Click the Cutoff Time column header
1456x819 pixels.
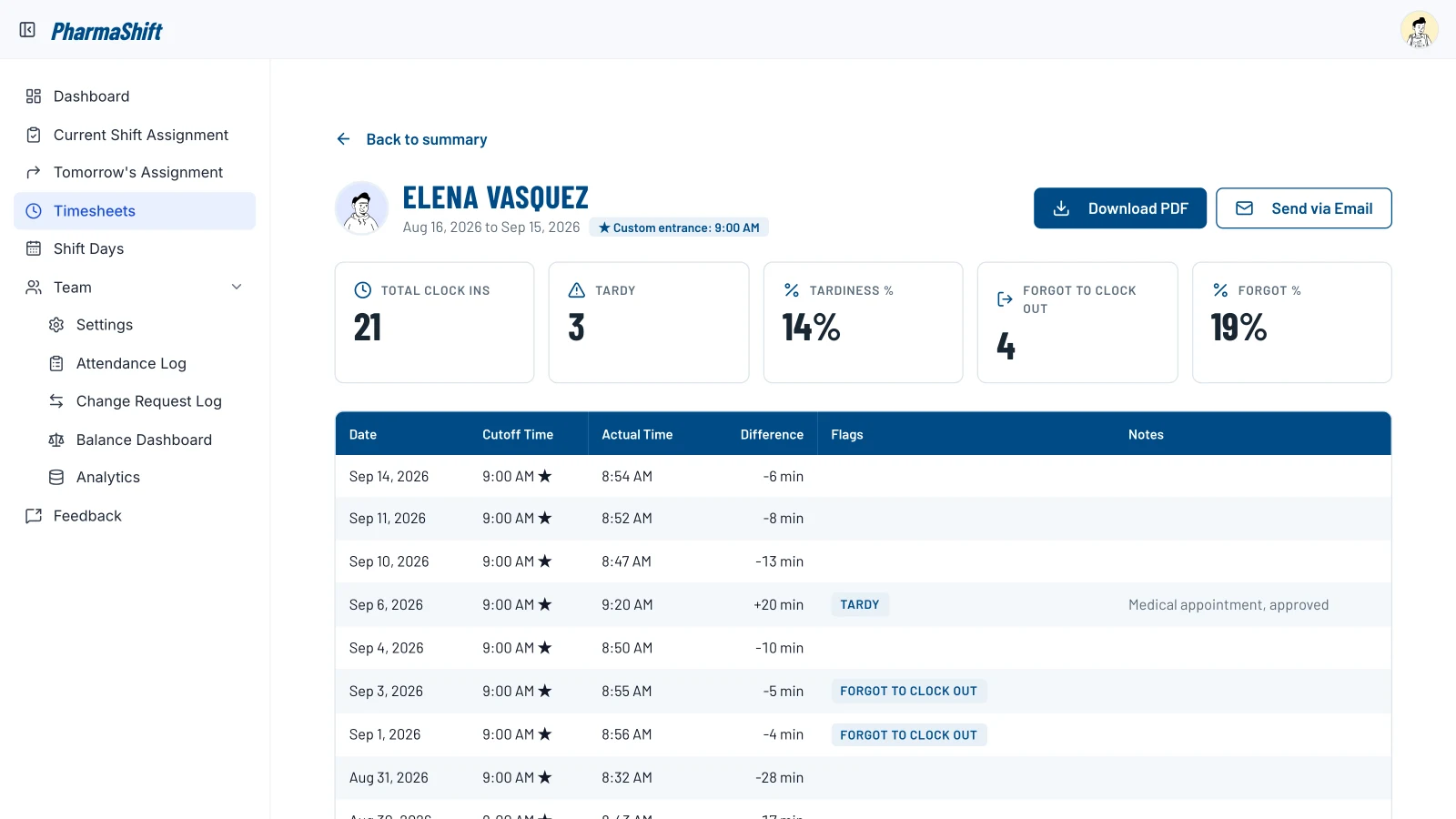[518, 435]
